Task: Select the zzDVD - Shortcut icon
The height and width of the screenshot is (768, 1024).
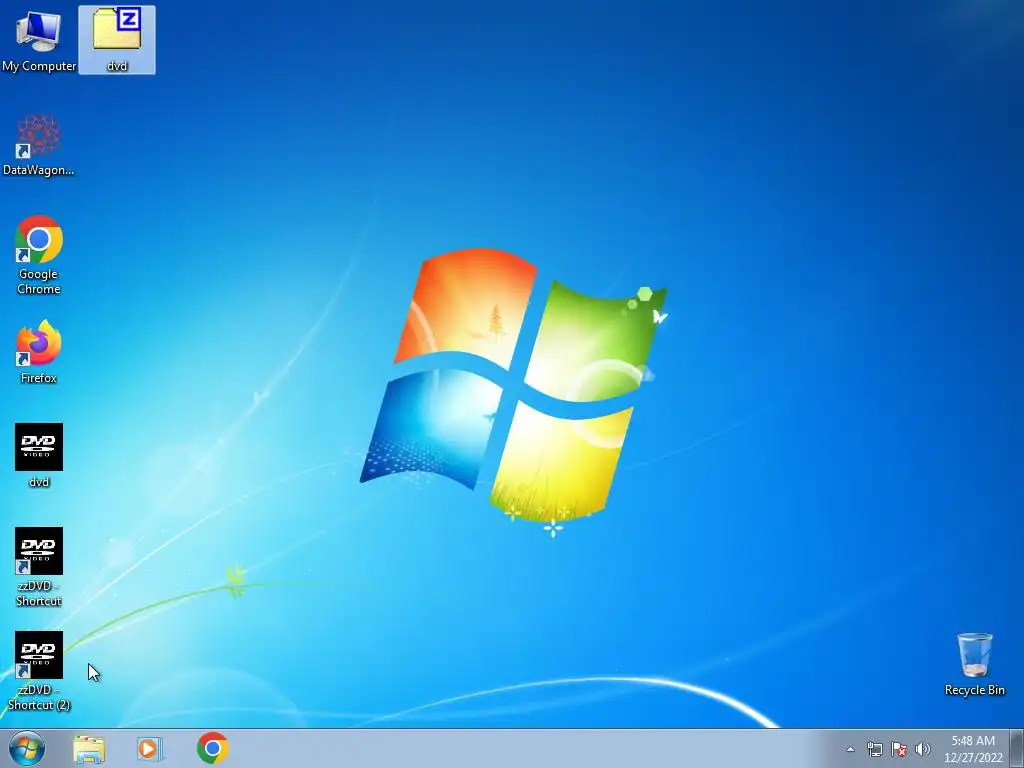Action: (39, 567)
